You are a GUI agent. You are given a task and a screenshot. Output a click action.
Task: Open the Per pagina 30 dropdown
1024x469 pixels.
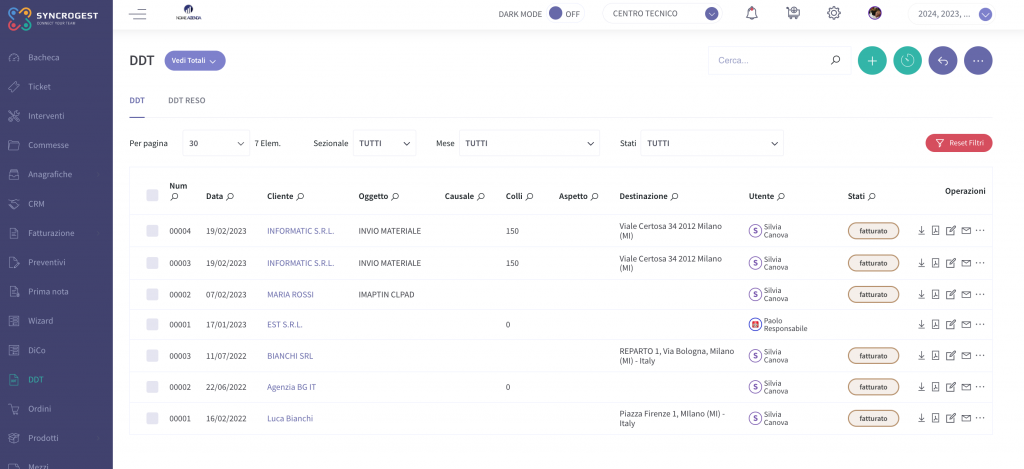pos(216,143)
